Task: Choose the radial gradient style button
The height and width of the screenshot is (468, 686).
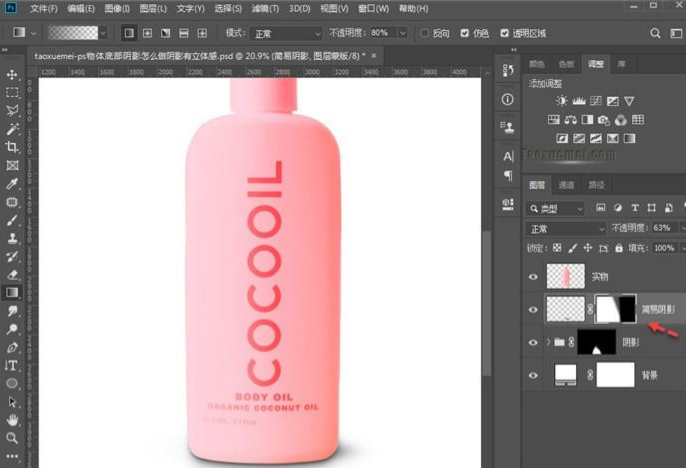Action: (147, 33)
